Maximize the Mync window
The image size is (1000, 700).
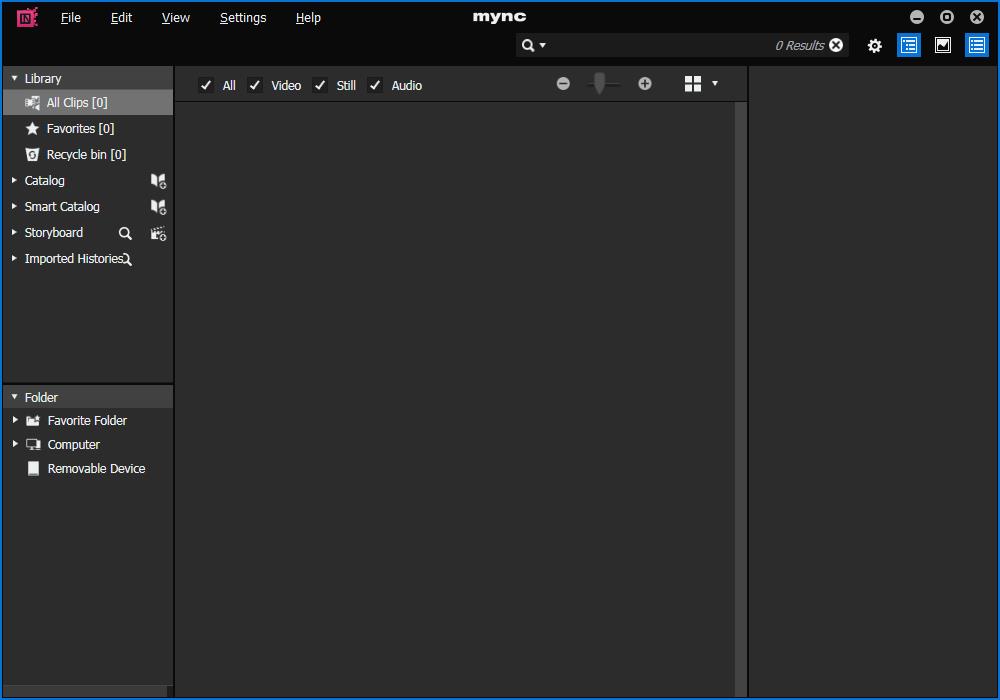[946, 17]
